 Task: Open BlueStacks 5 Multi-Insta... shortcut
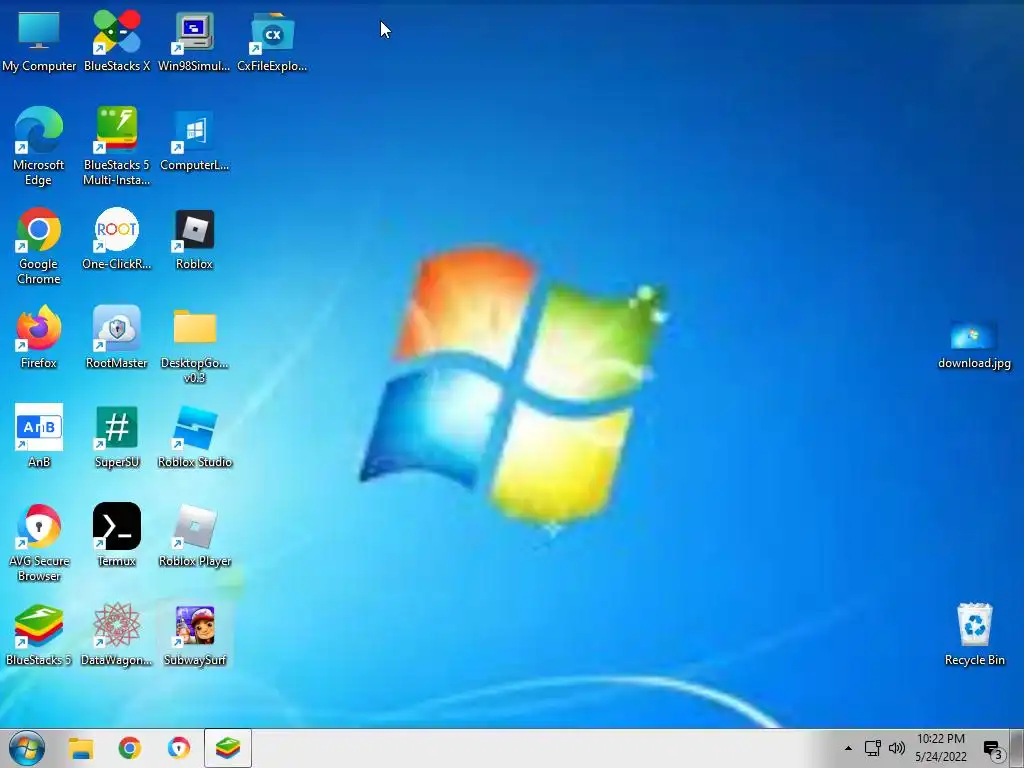[117, 146]
